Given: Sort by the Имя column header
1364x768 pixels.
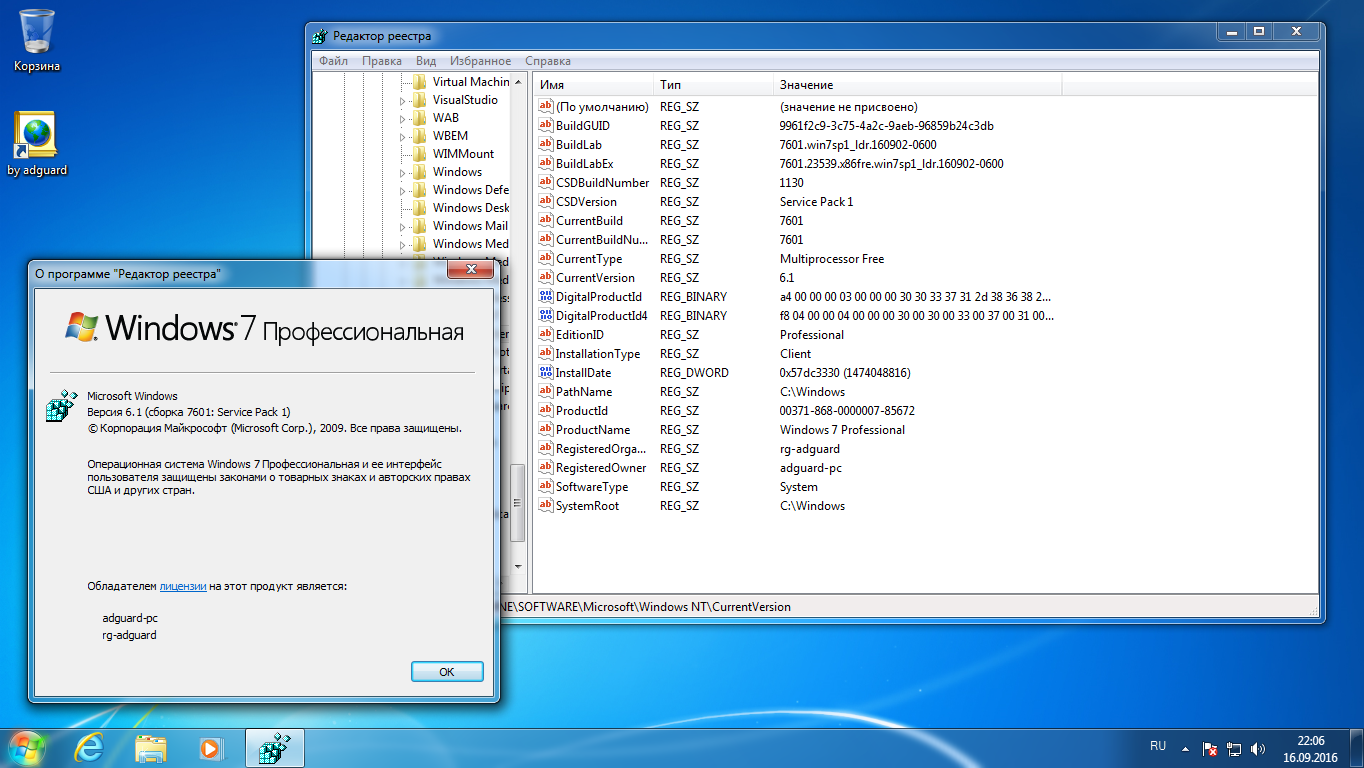Looking at the screenshot, I should coord(594,85).
